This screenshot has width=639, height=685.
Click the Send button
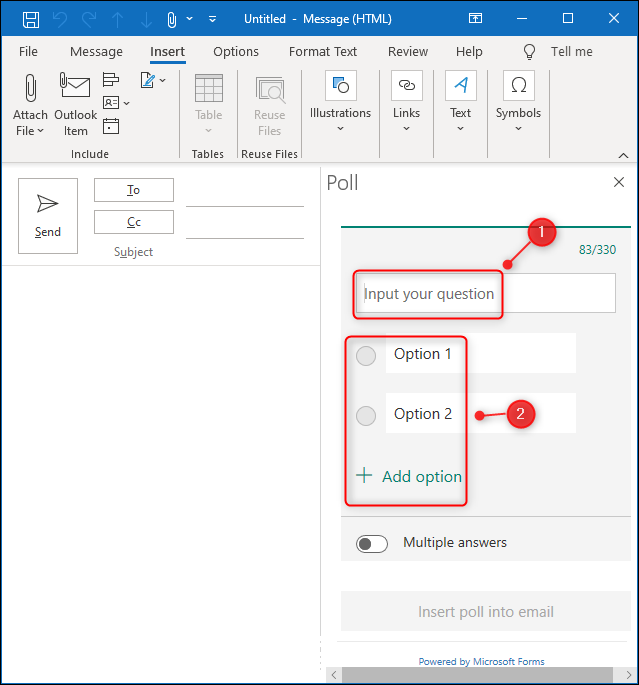coord(48,216)
